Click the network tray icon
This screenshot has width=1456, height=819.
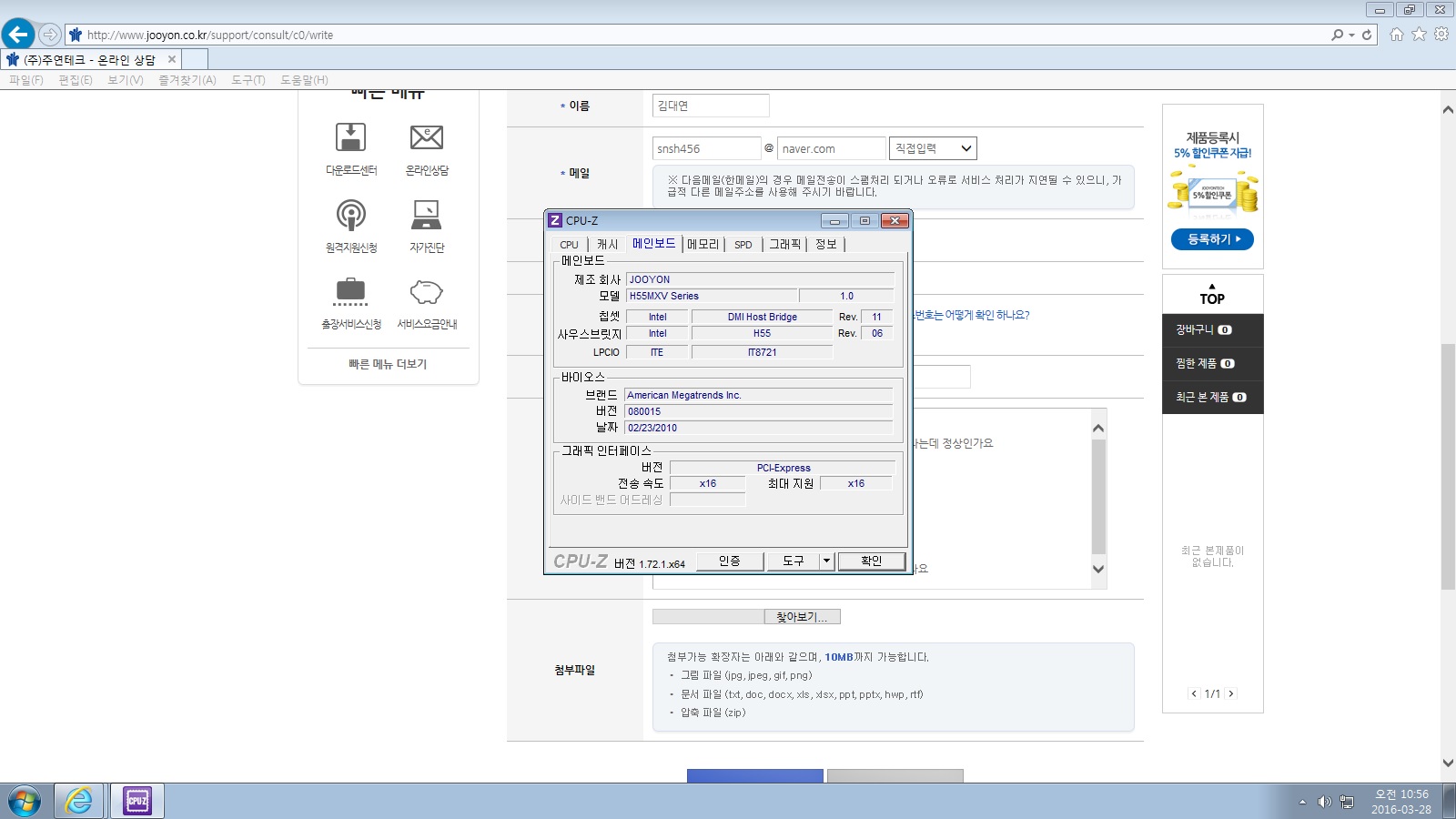1347,802
